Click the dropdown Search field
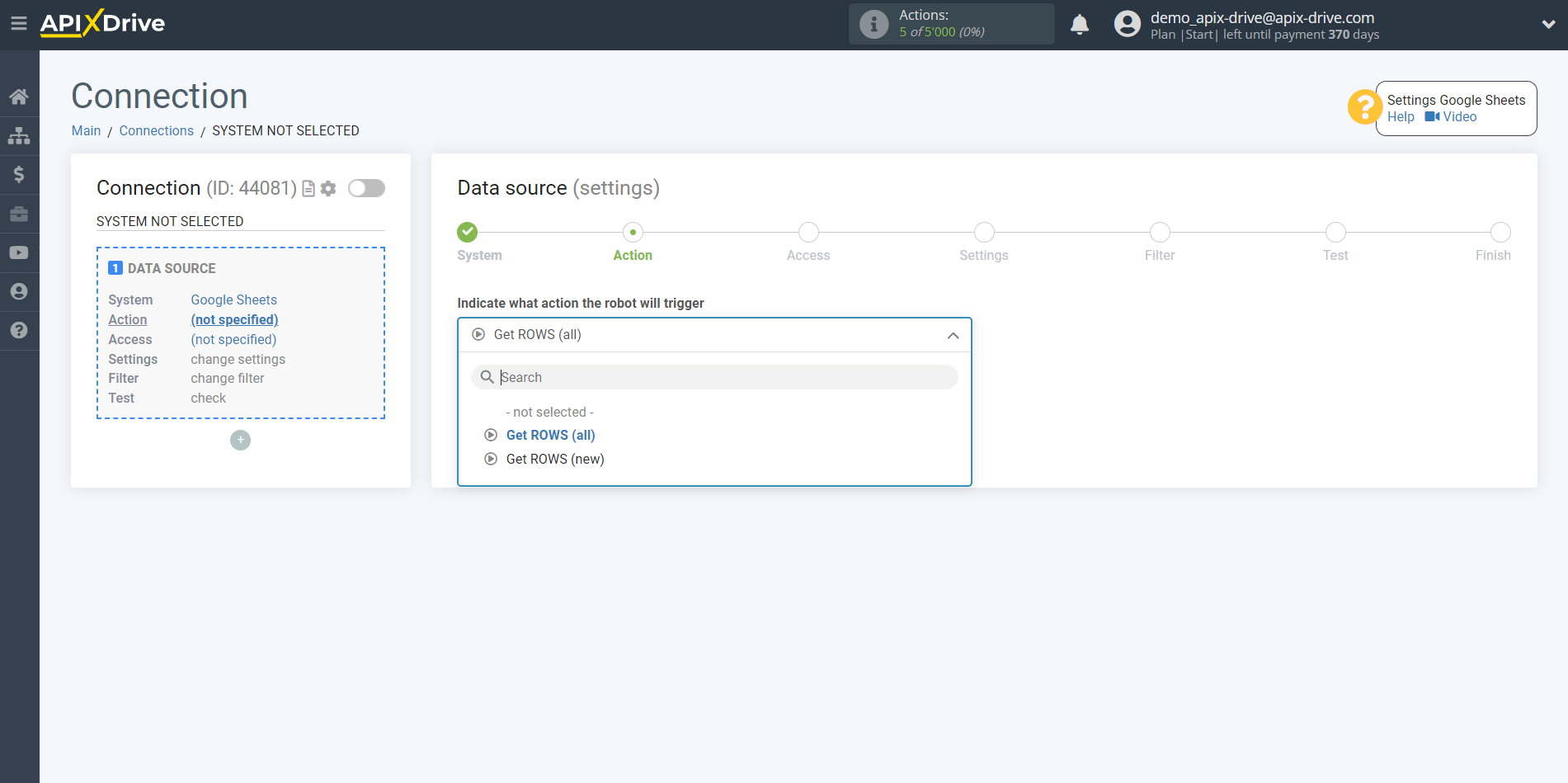1568x783 pixels. coord(714,377)
